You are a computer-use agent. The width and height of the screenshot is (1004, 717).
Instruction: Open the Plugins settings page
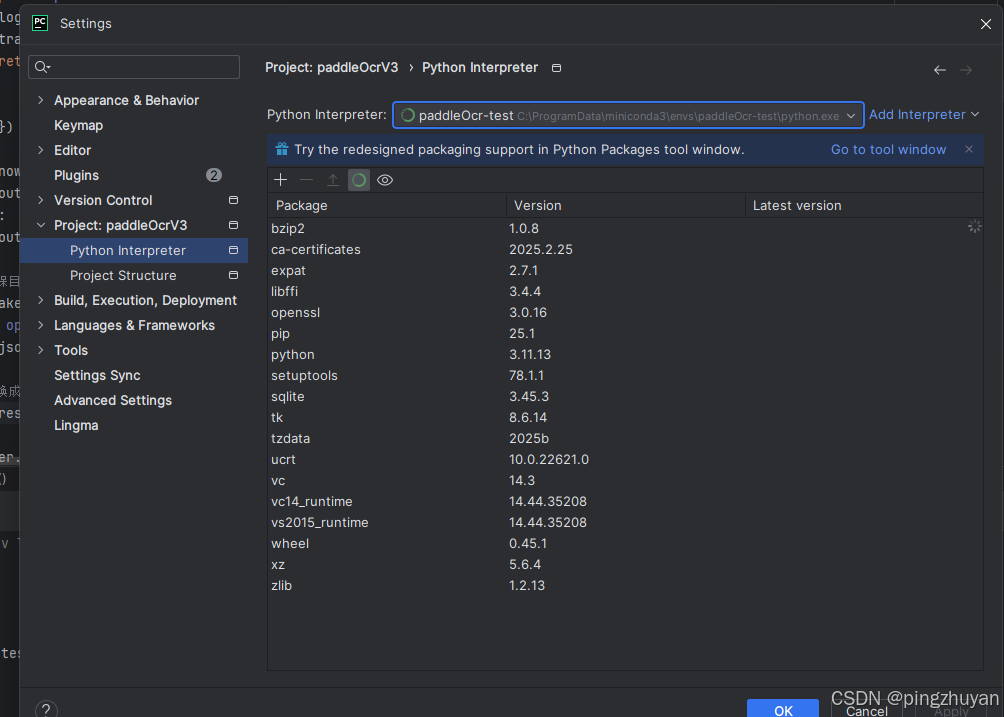pyautogui.click(x=76, y=175)
